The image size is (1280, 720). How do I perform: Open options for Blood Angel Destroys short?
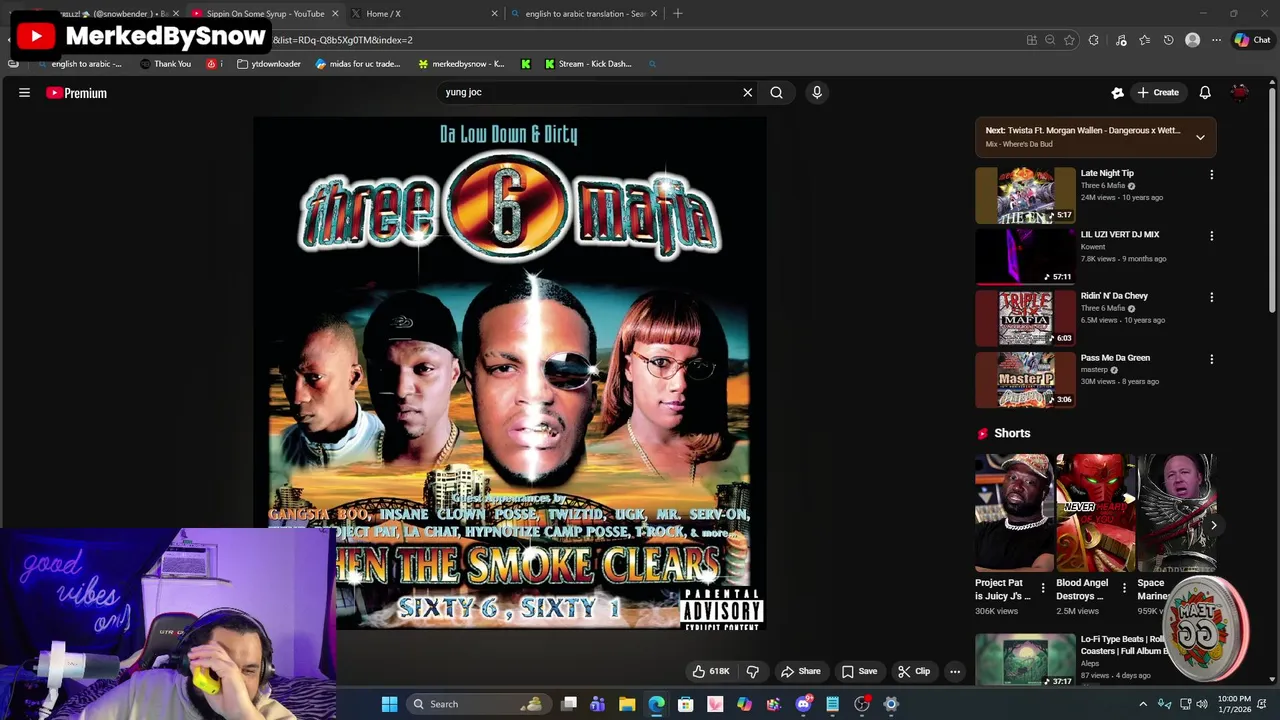coord(1124,588)
